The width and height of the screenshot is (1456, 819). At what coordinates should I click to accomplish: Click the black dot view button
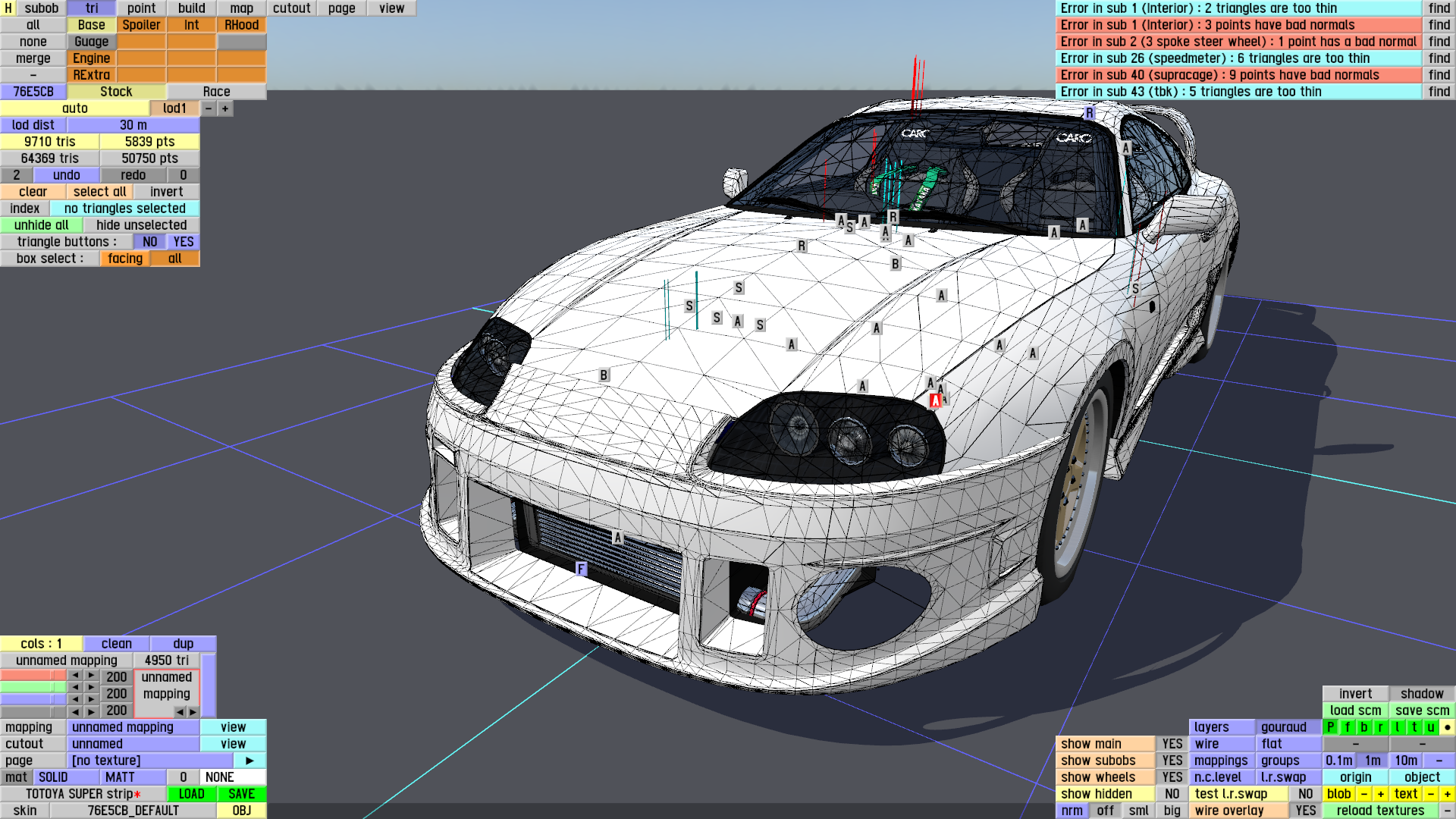coord(1447,727)
